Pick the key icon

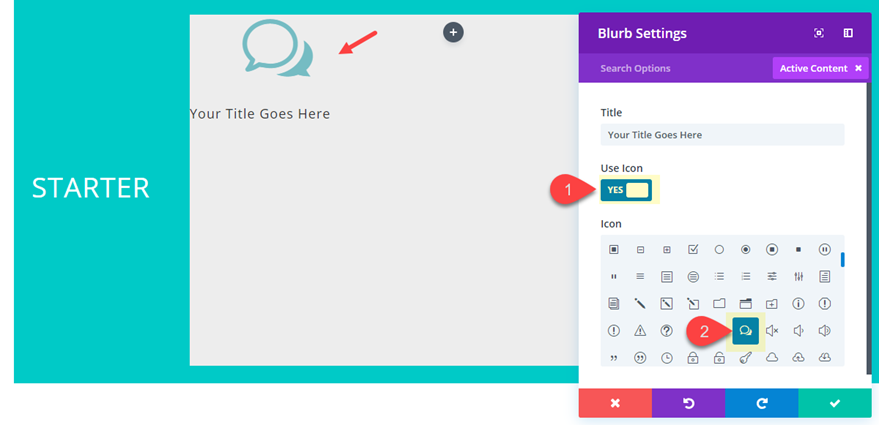click(745, 358)
